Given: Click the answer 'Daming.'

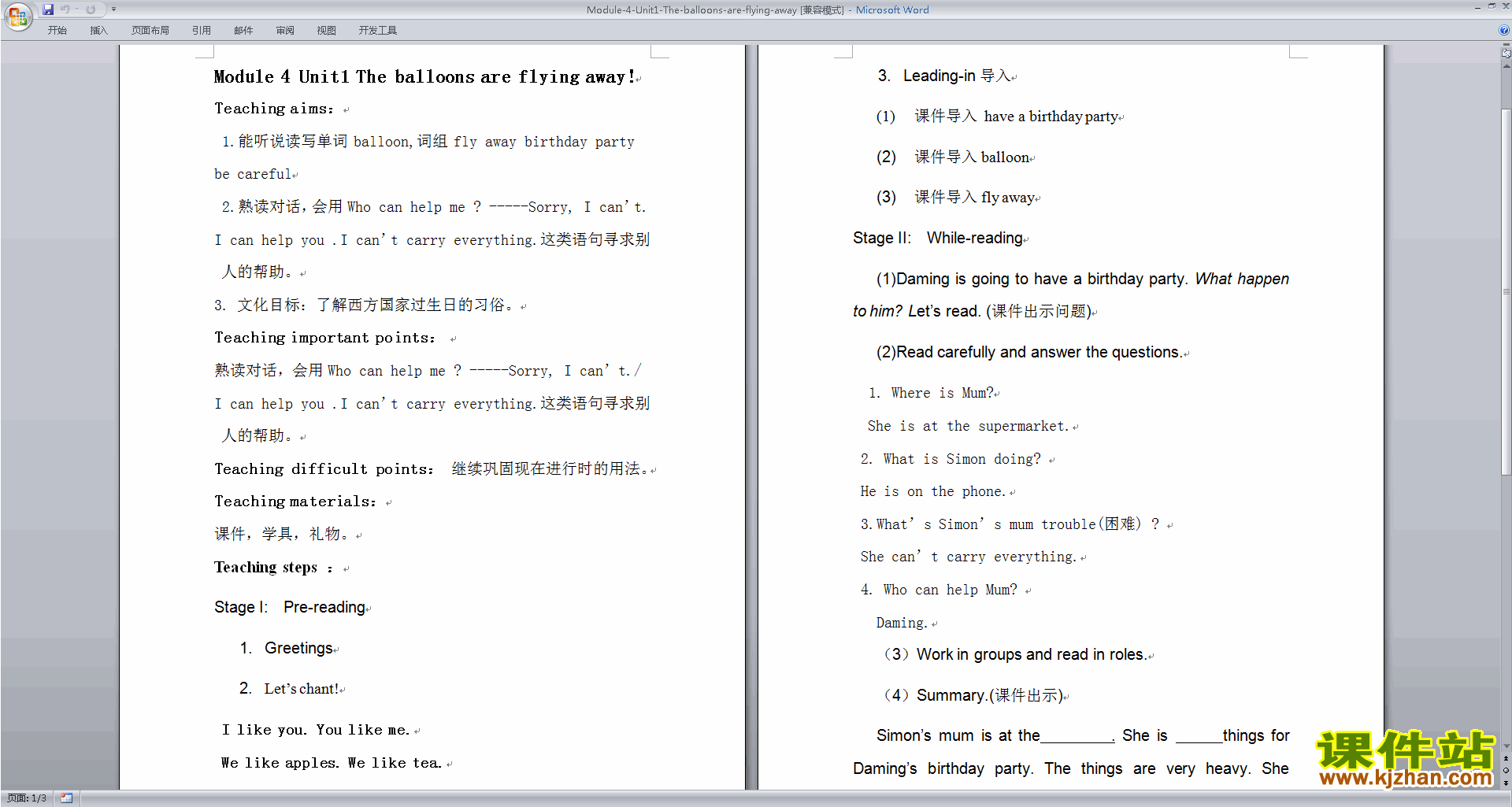Looking at the screenshot, I should [902, 623].
